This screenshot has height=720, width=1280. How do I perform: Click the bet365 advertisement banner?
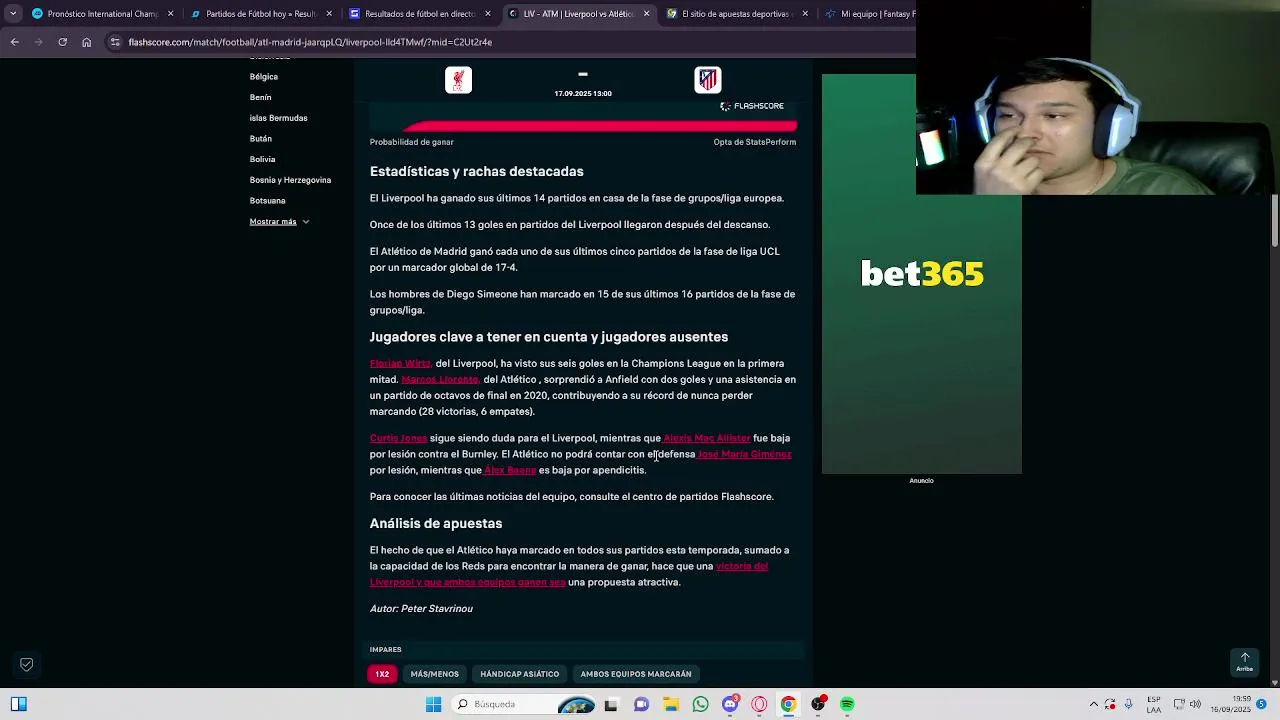pyautogui.click(x=921, y=274)
